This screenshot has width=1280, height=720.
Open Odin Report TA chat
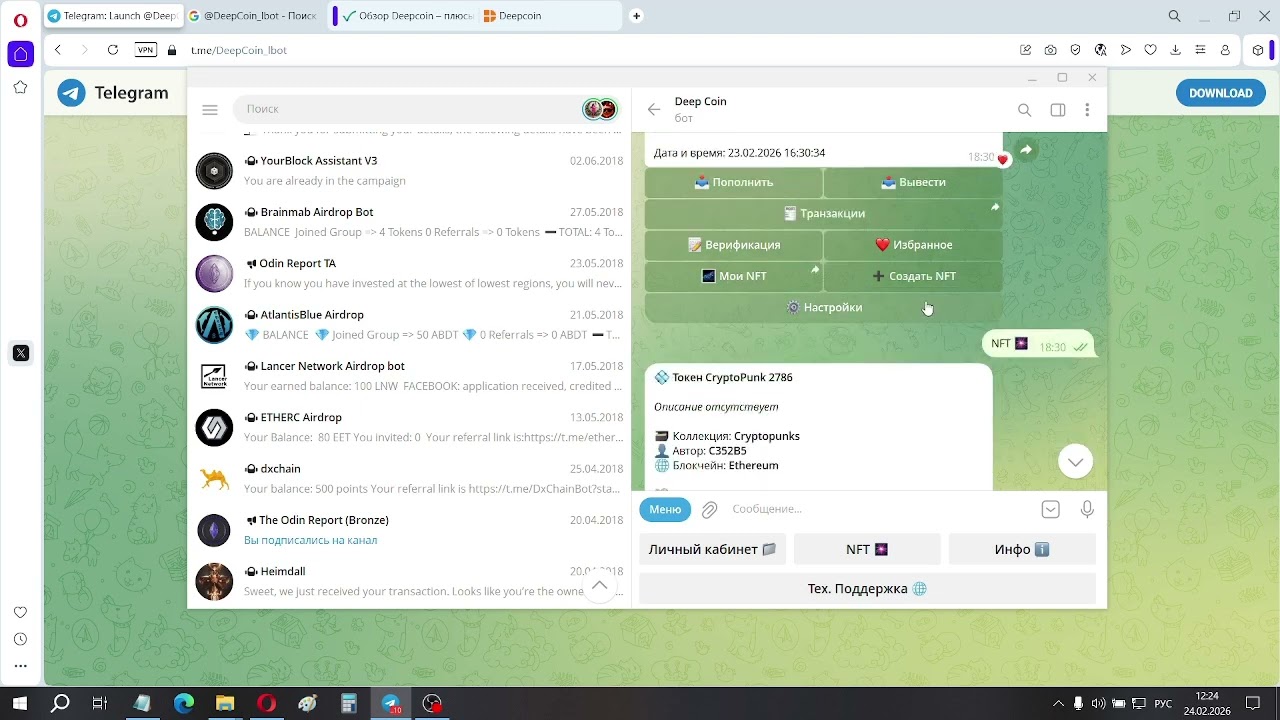(409, 273)
